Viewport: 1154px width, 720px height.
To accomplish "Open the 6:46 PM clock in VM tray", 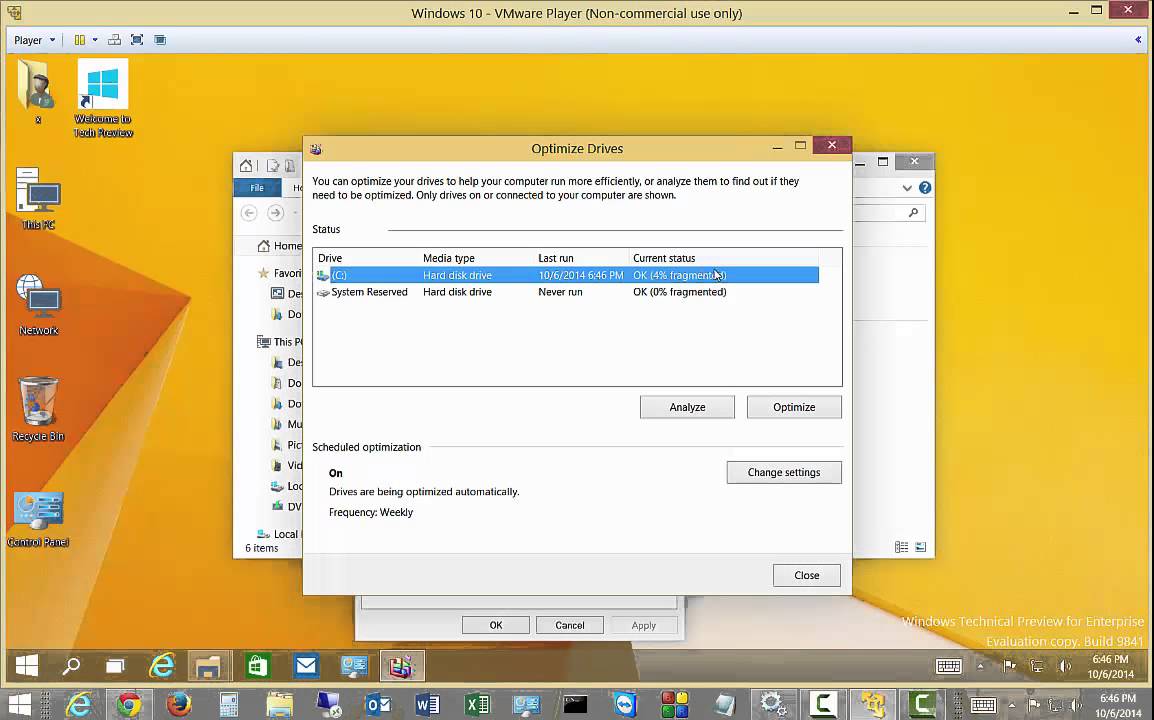I will (x=1111, y=666).
